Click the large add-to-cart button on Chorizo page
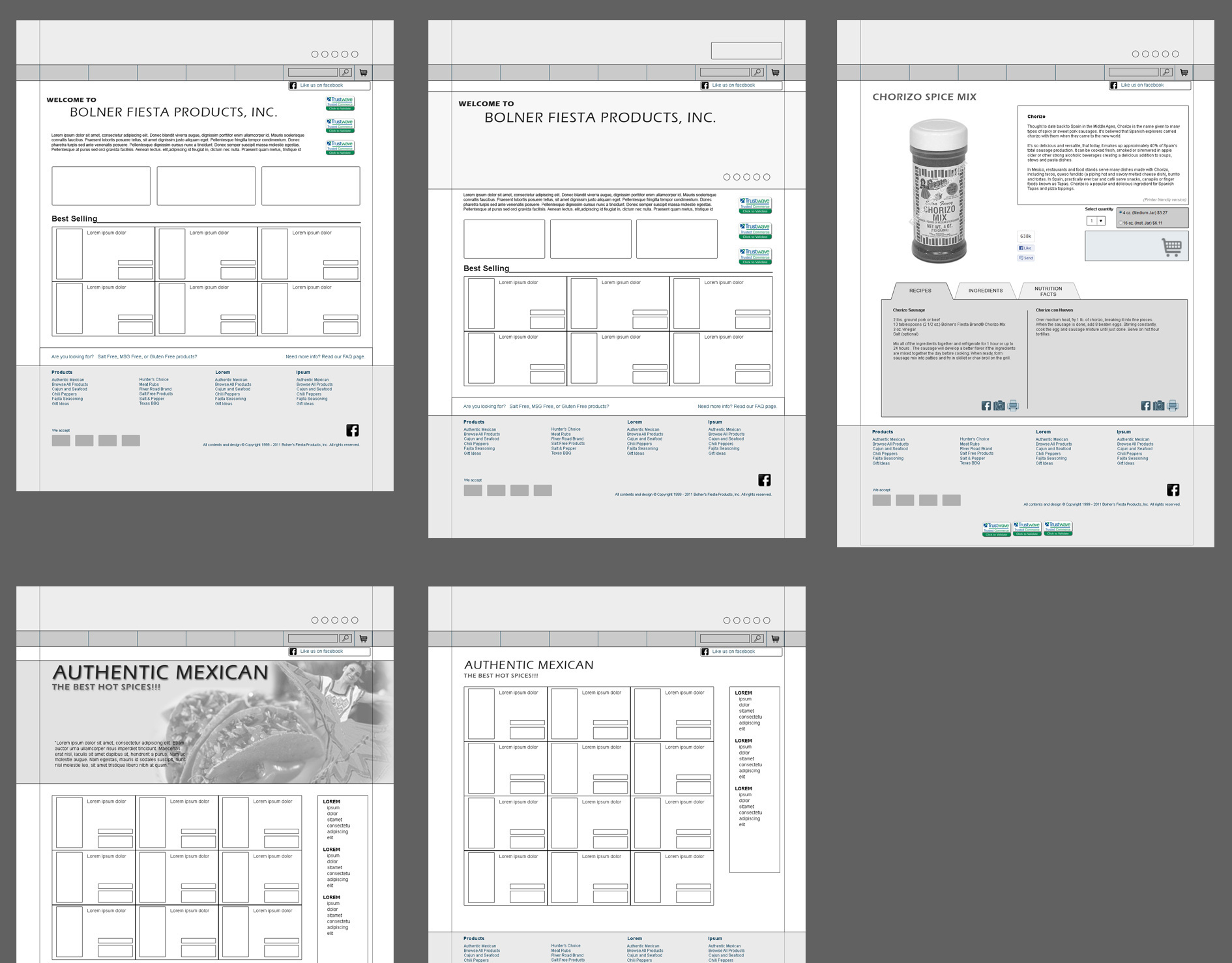The height and width of the screenshot is (963, 1232). pos(1136,246)
